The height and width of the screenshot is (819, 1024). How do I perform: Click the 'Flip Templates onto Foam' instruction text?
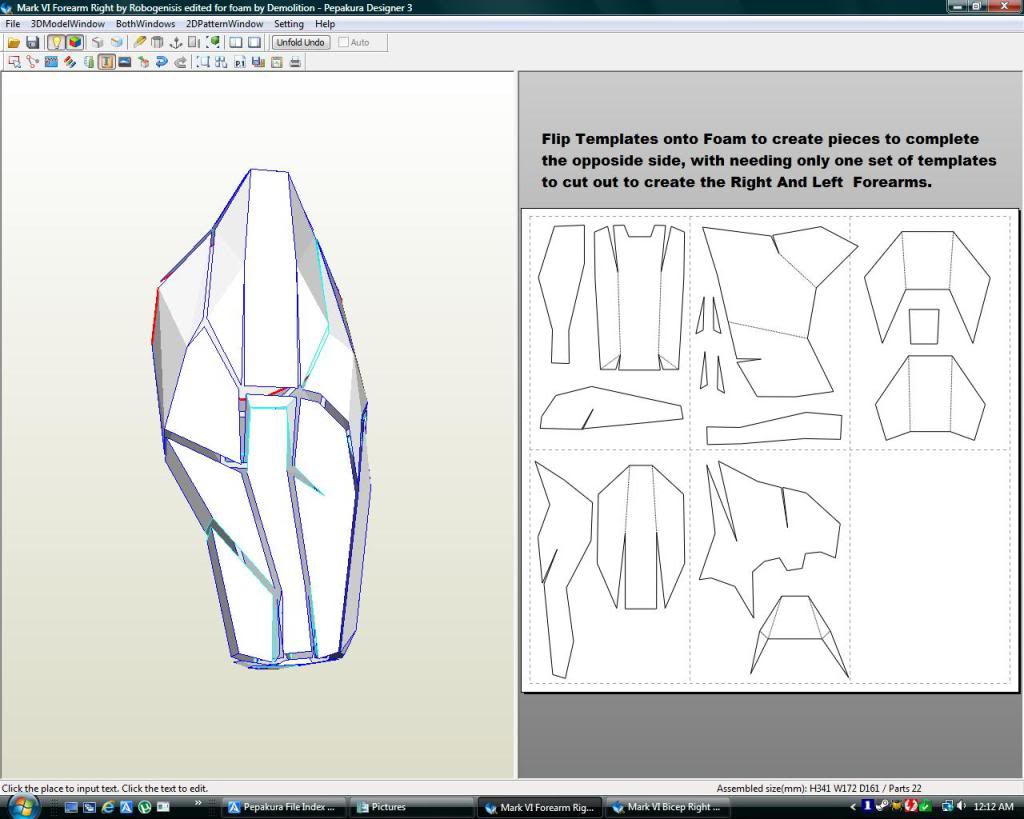(x=769, y=161)
